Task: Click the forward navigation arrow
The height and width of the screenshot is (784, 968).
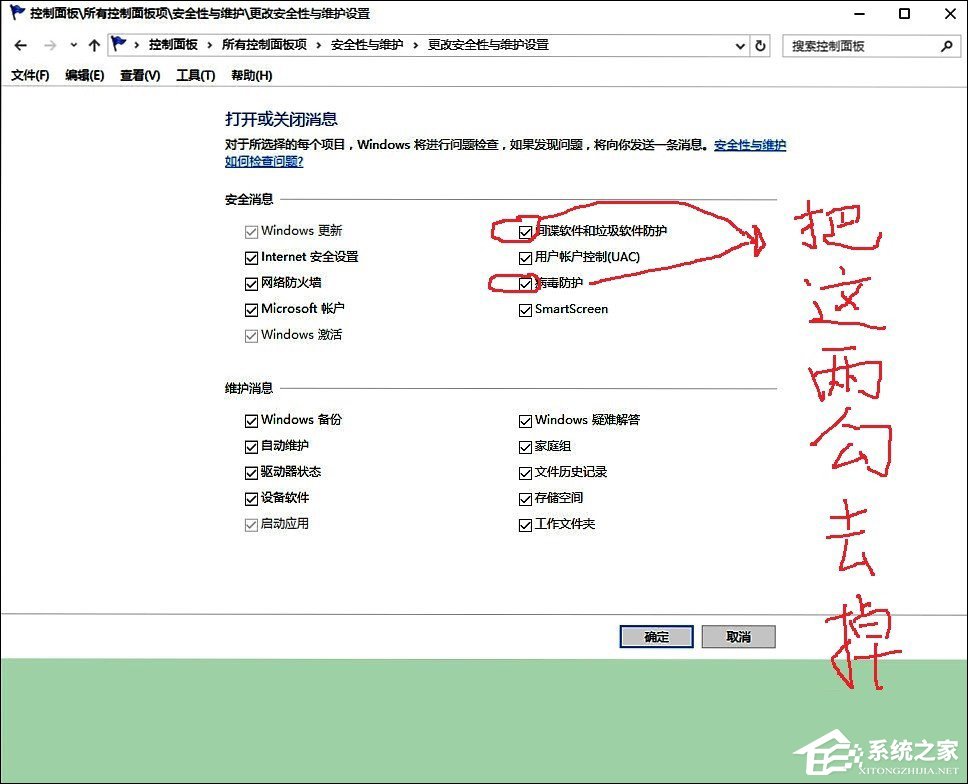Action: [48, 44]
